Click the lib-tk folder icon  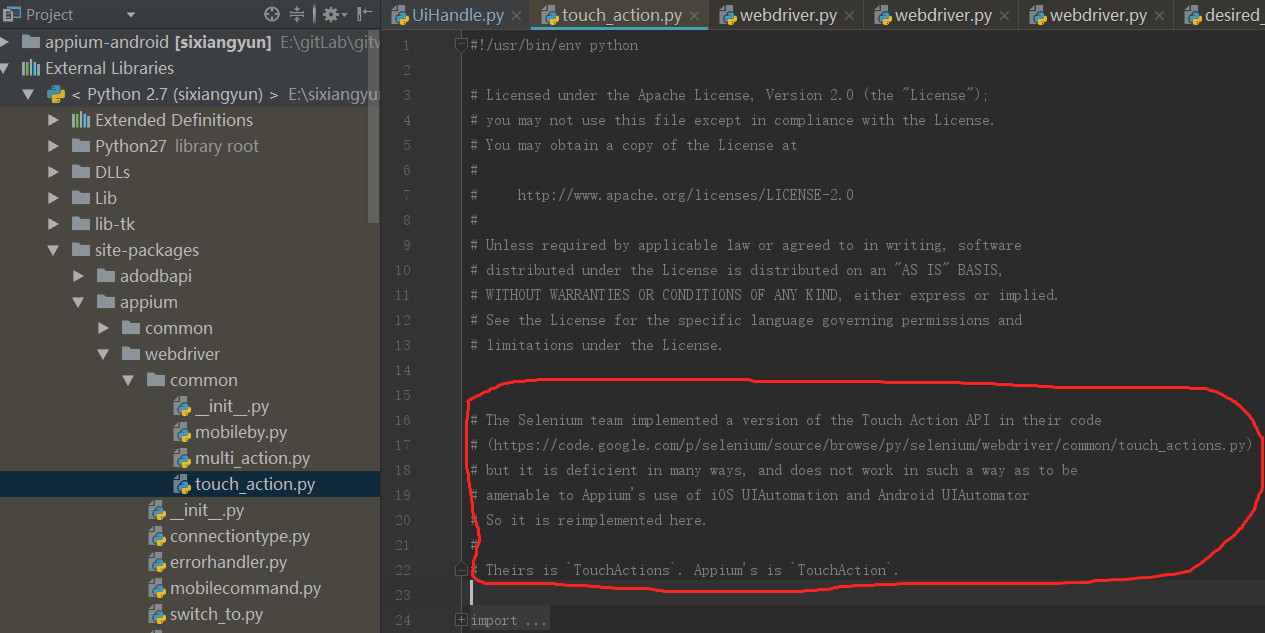81,224
